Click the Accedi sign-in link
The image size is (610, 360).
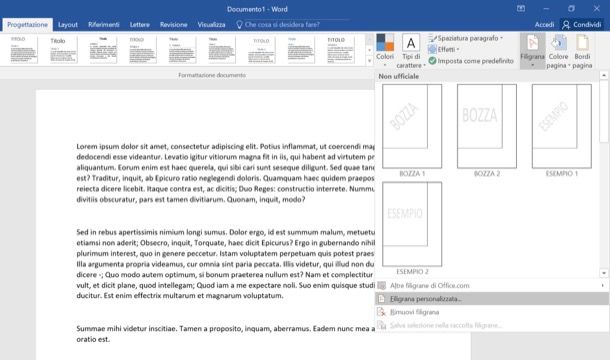click(544, 25)
